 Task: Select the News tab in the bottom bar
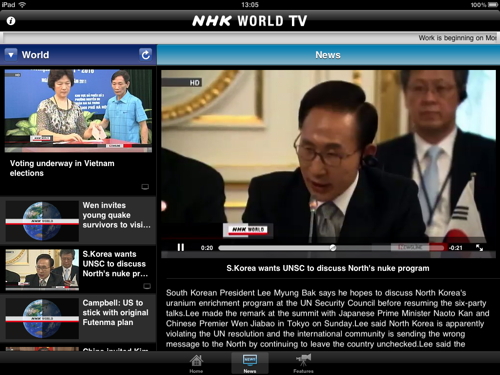(250, 364)
